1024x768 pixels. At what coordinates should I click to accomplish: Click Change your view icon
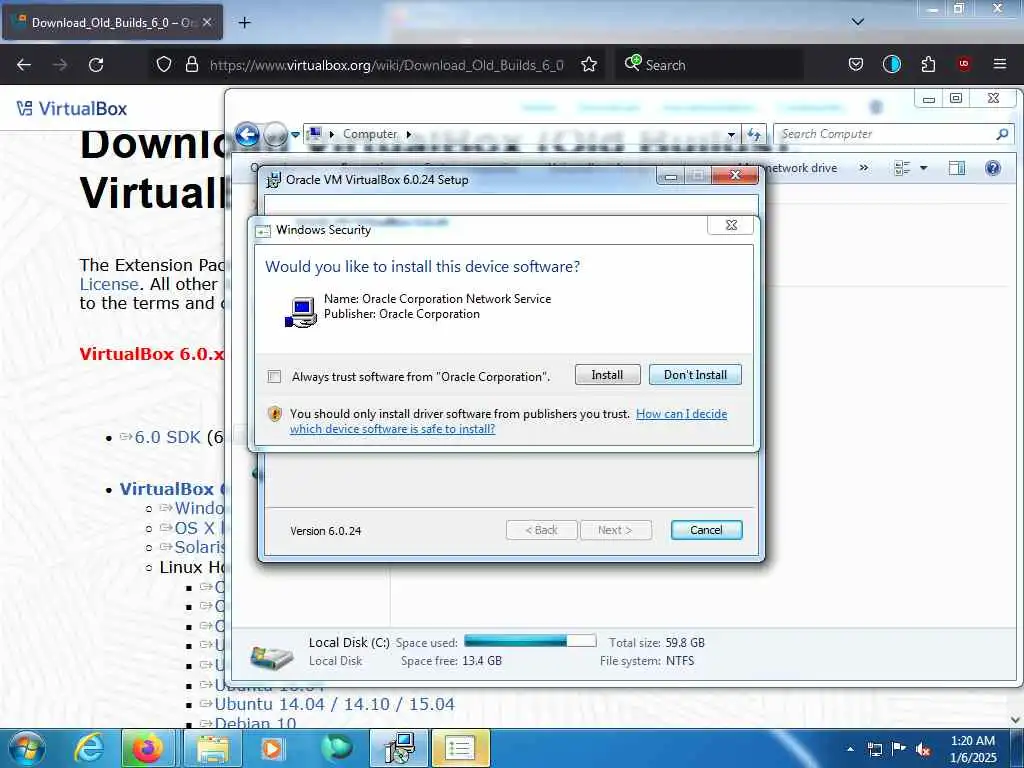click(902, 168)
